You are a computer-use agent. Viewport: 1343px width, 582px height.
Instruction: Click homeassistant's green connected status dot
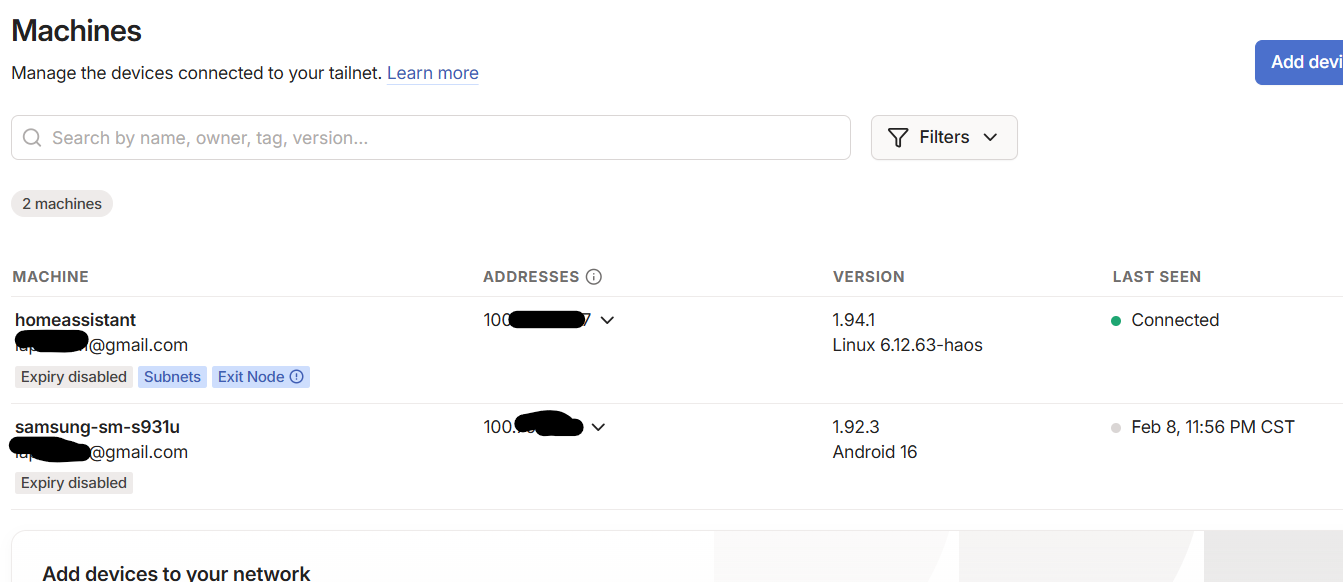[x=1116, y=321]
